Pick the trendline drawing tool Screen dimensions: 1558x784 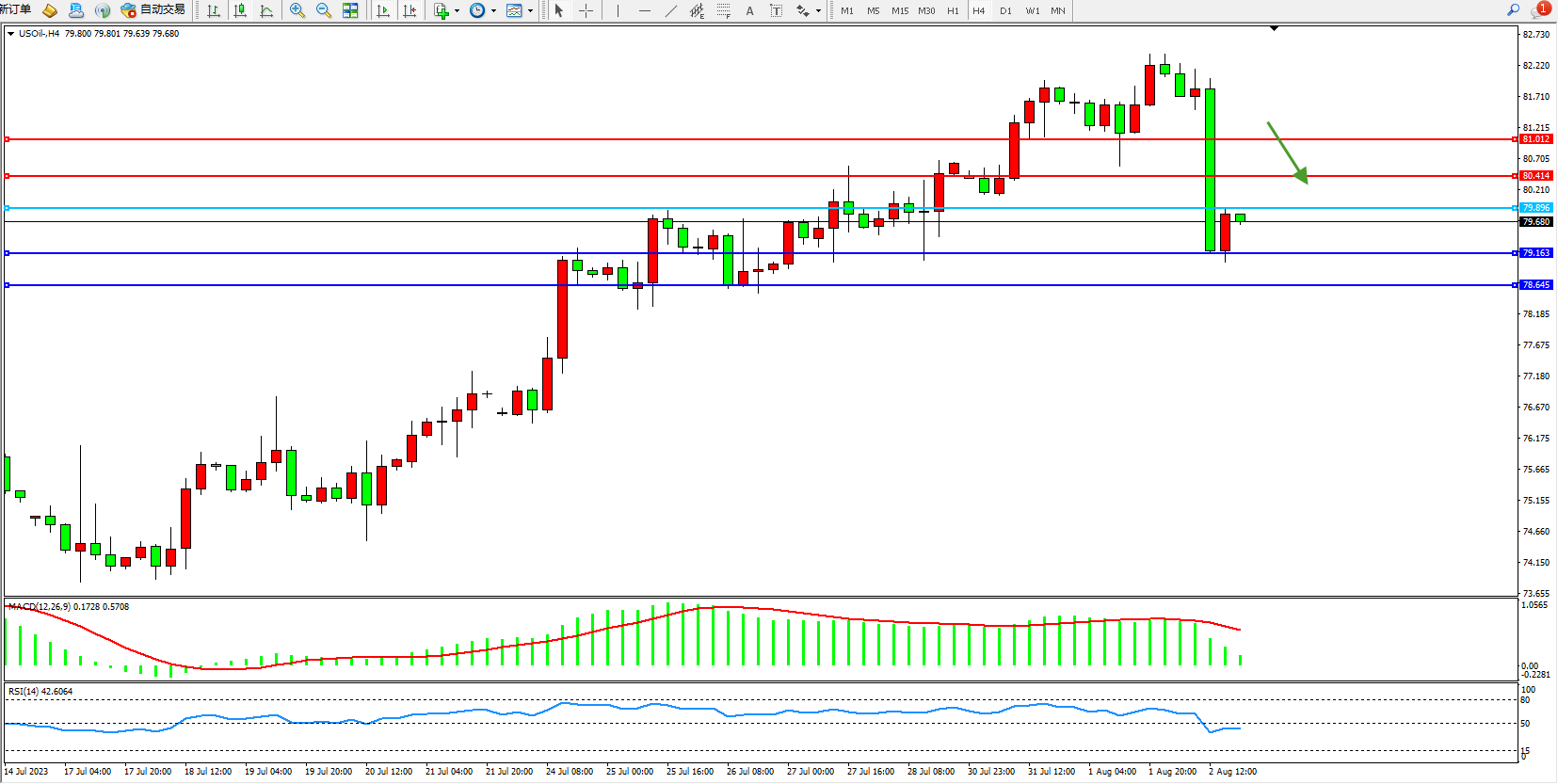670,10
